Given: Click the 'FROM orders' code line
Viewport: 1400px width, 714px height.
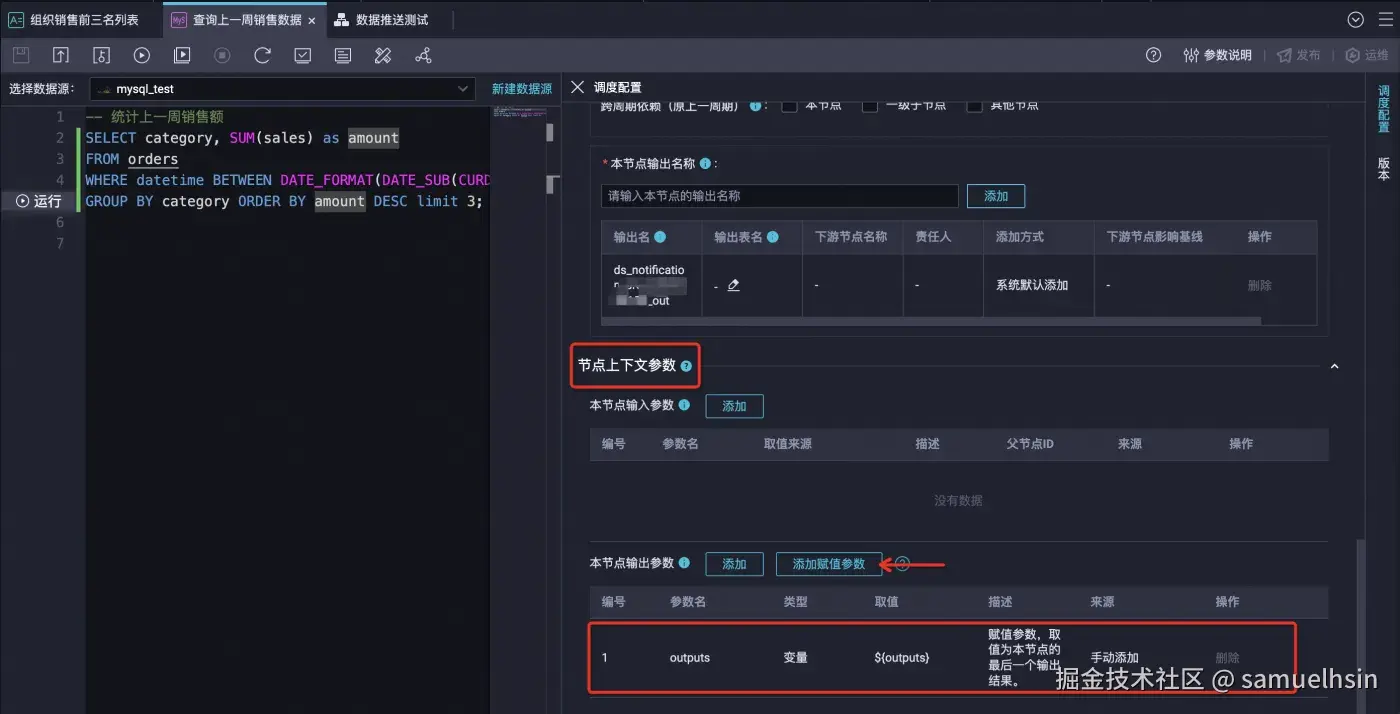Looking at the screenshot, I should click(132, 159).
